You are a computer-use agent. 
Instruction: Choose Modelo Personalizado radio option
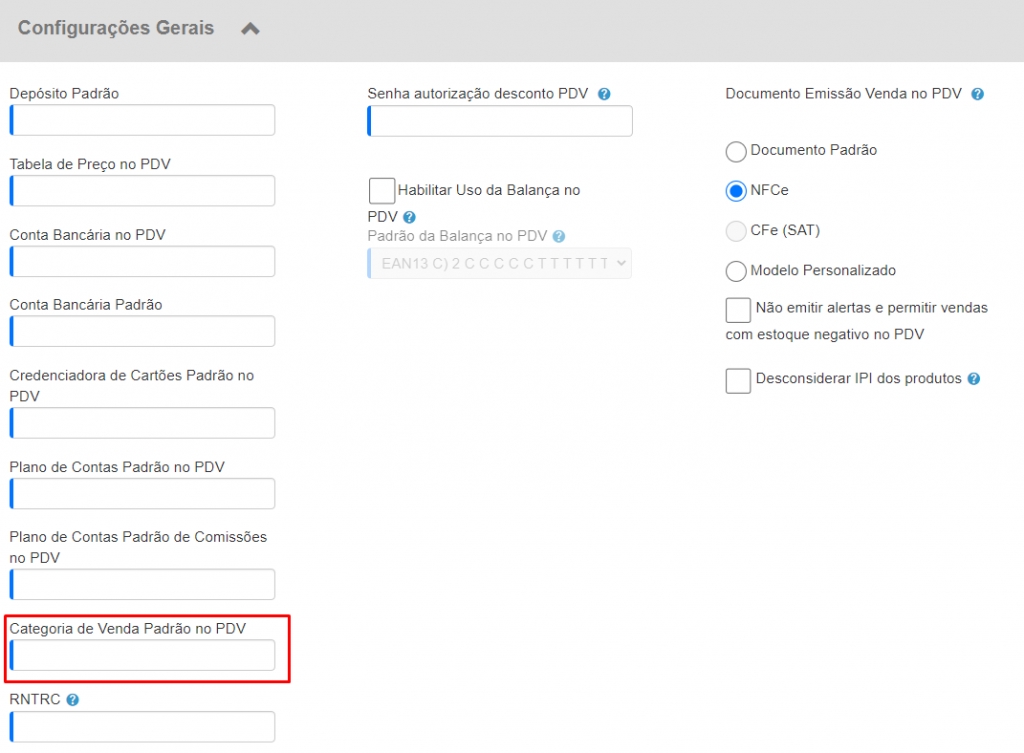click(x=736, y=271)
